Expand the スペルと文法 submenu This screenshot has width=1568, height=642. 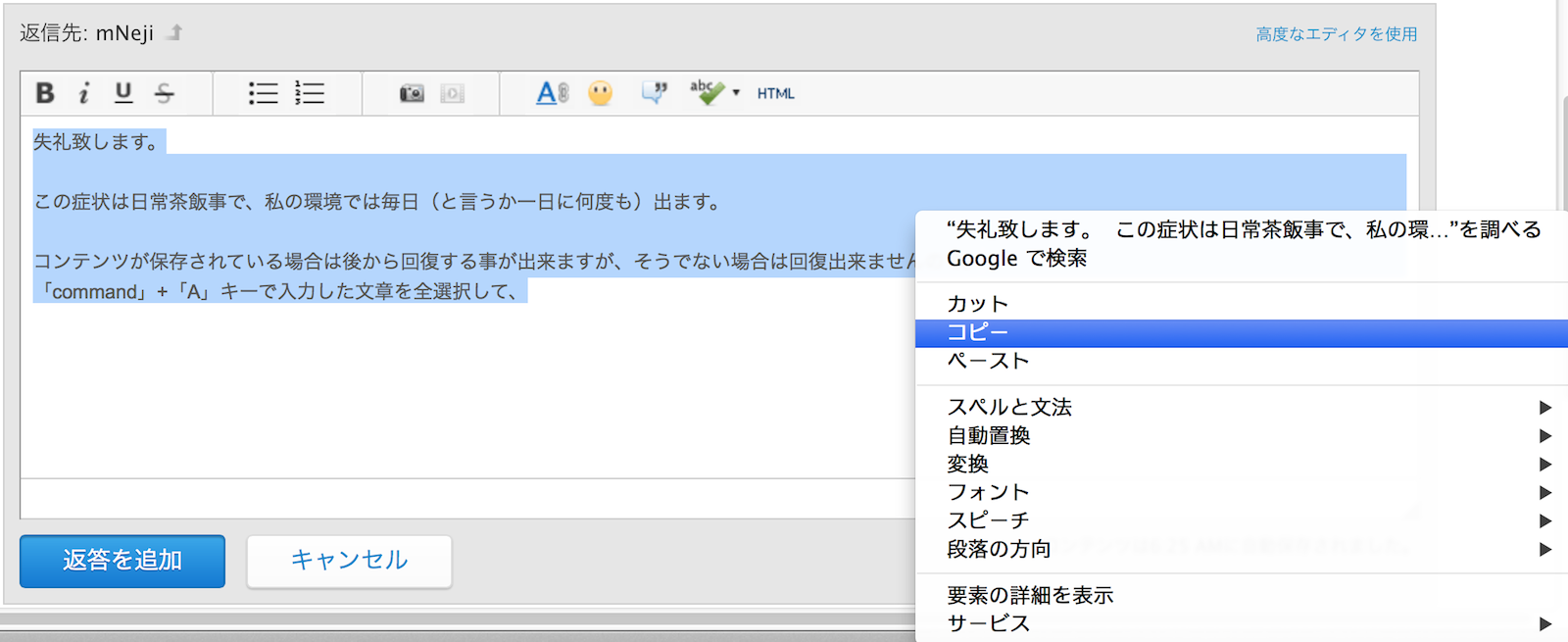pyautogui.click(x=1241, y=407)
